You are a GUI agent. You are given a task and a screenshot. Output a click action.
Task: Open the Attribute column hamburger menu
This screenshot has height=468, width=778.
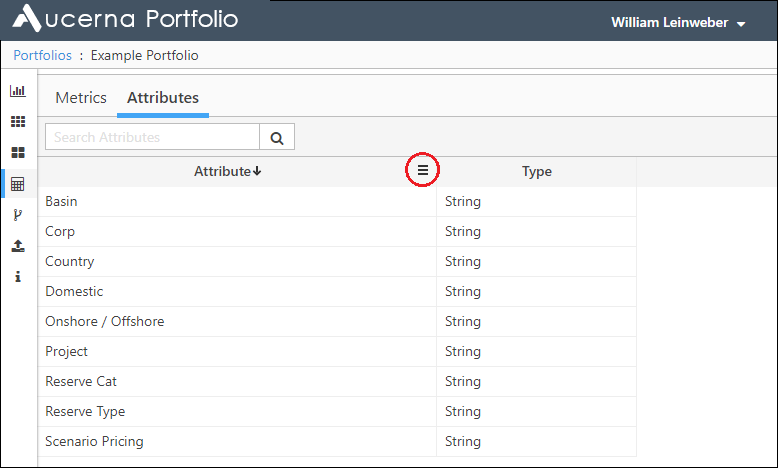(423, 170)
